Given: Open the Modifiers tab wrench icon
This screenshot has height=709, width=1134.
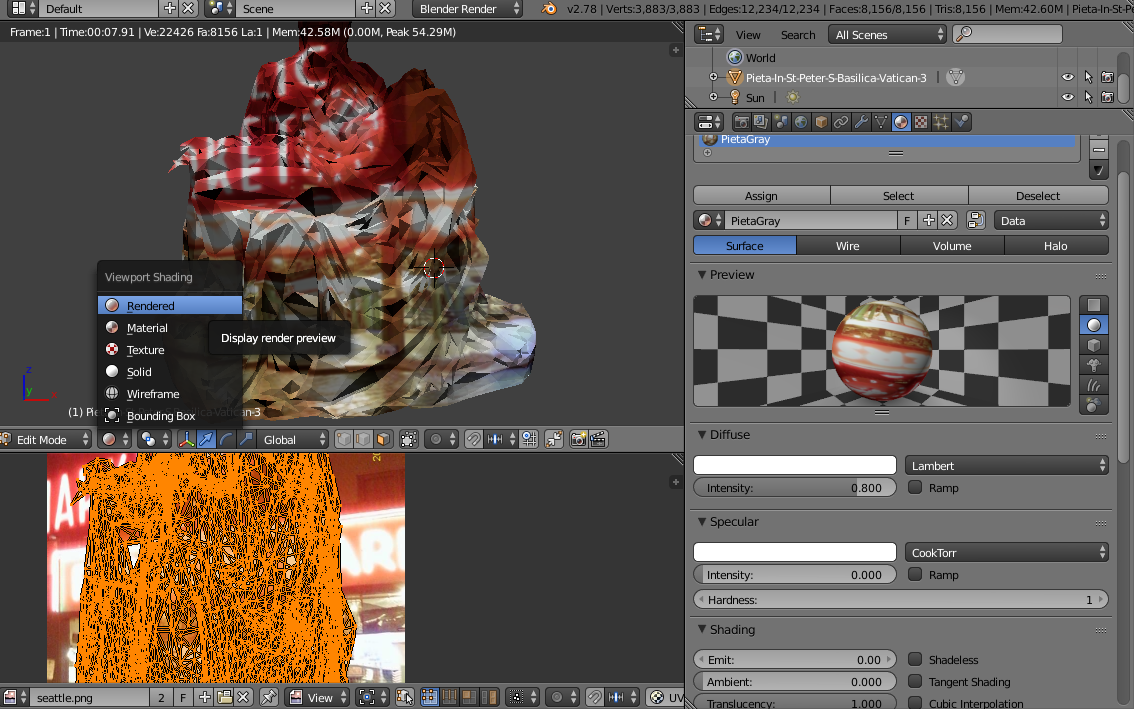Looking at the screenshot, I should (861, 122).
